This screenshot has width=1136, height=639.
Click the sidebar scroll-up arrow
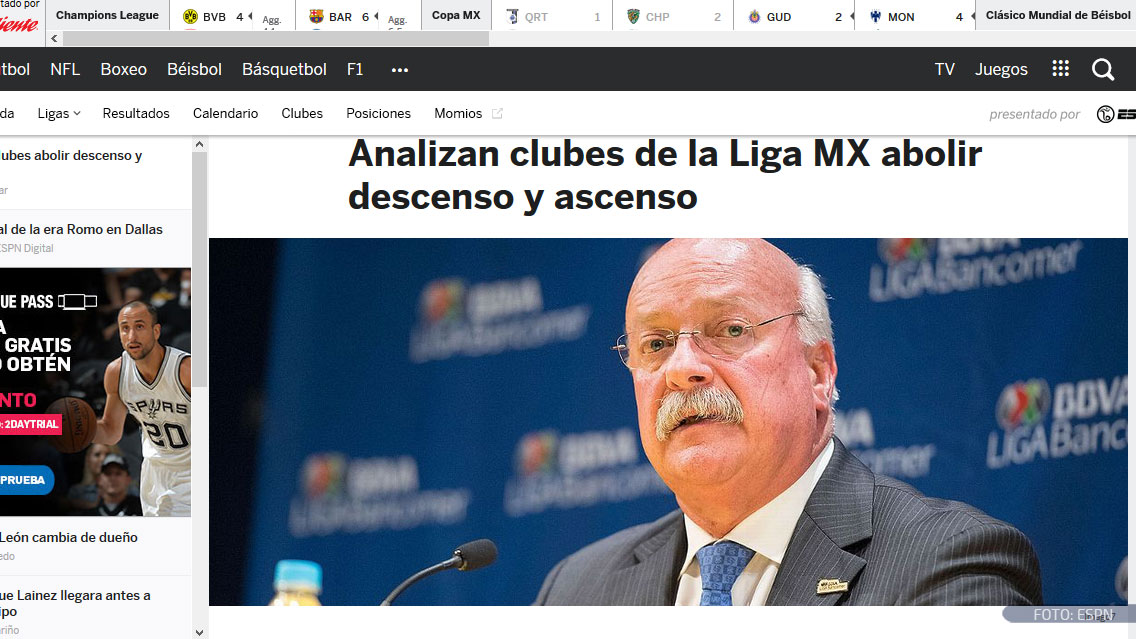tap(199, 145)
